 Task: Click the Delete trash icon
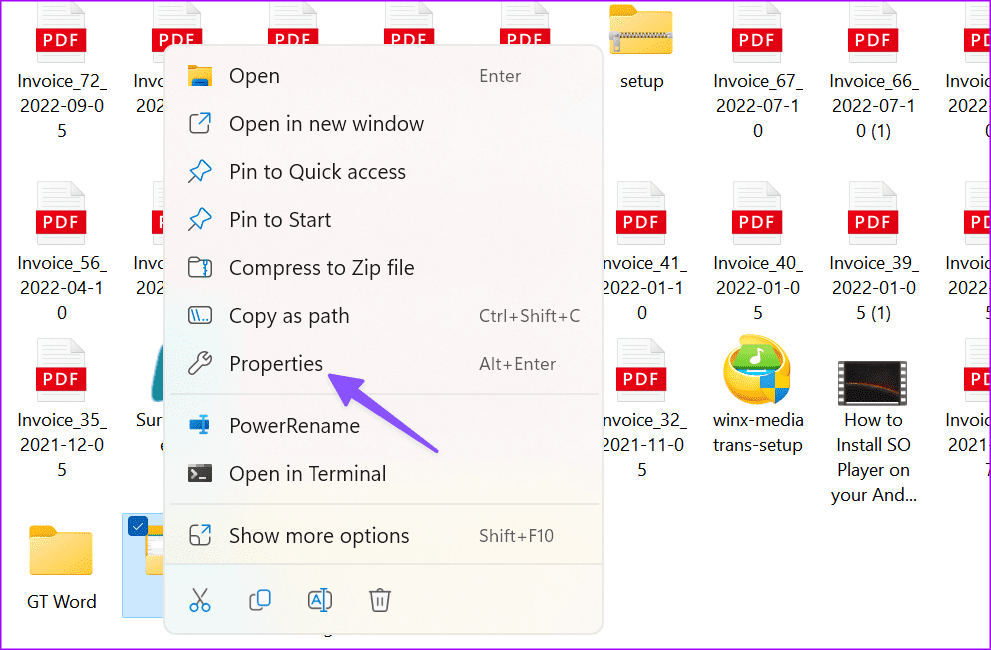379,599
